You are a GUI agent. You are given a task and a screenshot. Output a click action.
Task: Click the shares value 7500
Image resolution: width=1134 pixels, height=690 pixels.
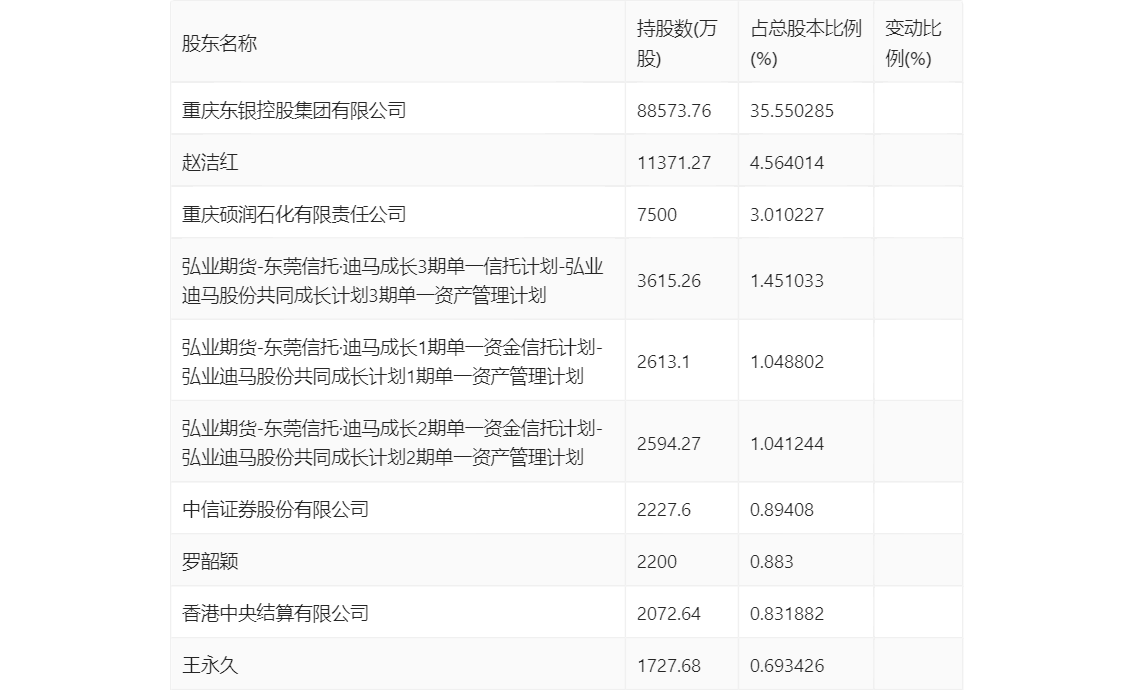click(x=657, y=215)
